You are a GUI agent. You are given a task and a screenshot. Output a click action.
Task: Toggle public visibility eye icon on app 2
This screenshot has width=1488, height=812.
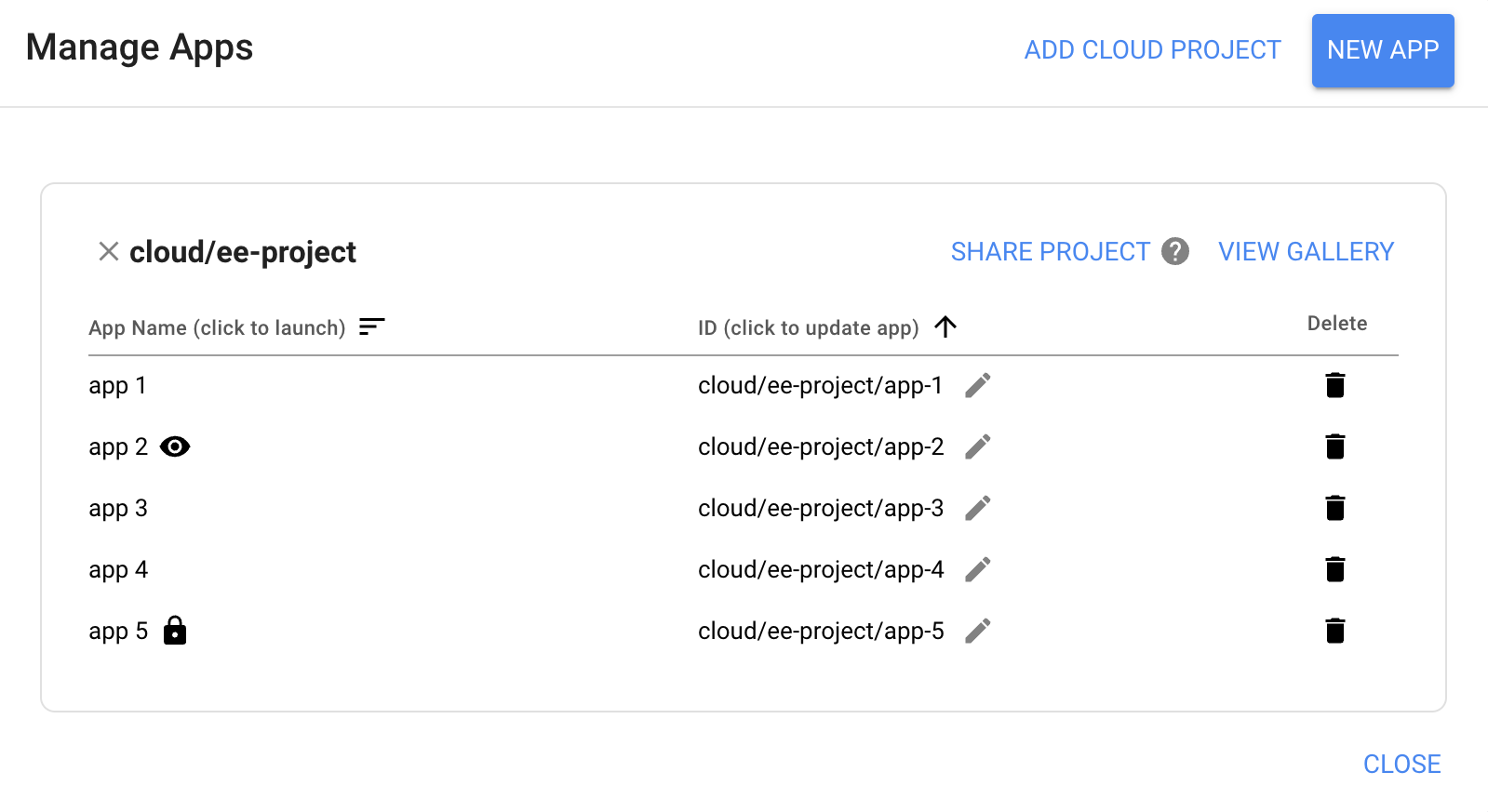coord(176,446)
